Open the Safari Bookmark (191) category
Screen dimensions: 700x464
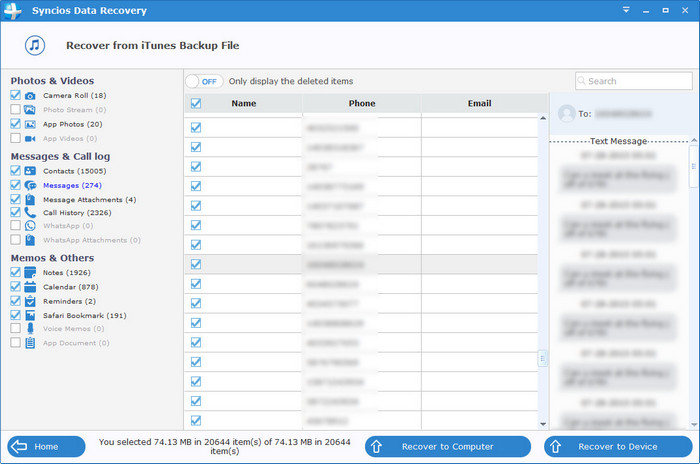85,315
